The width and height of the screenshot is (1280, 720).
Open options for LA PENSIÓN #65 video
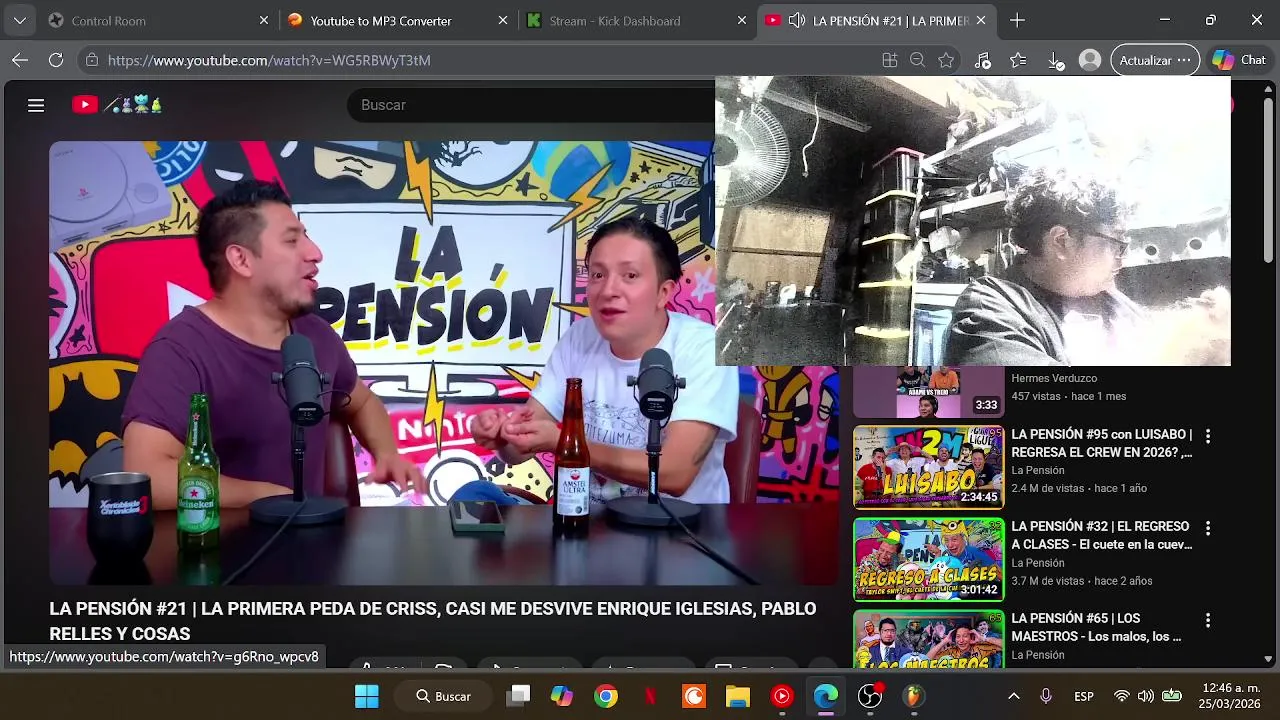[1208, 620]
